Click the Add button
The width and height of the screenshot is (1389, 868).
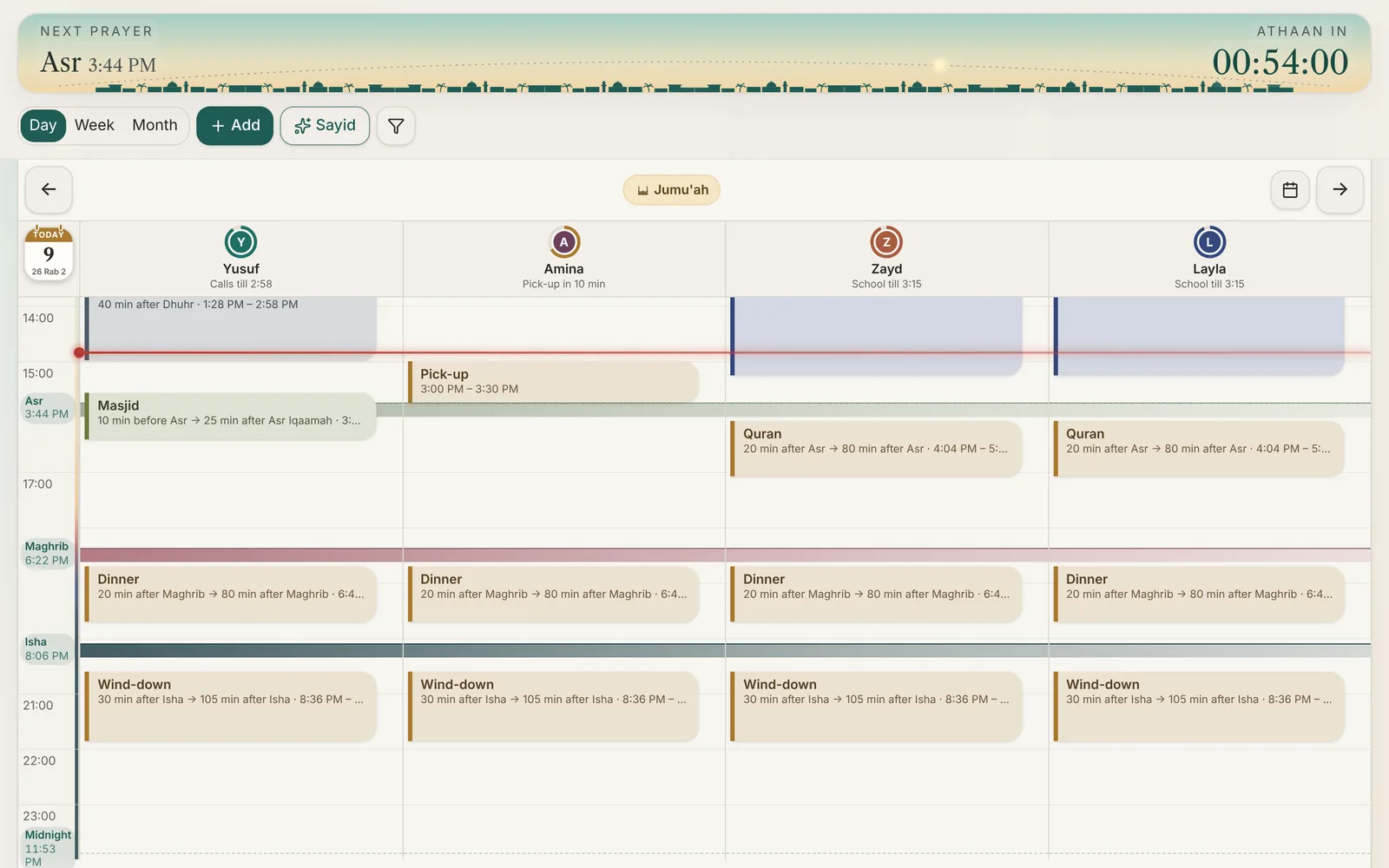234,126
